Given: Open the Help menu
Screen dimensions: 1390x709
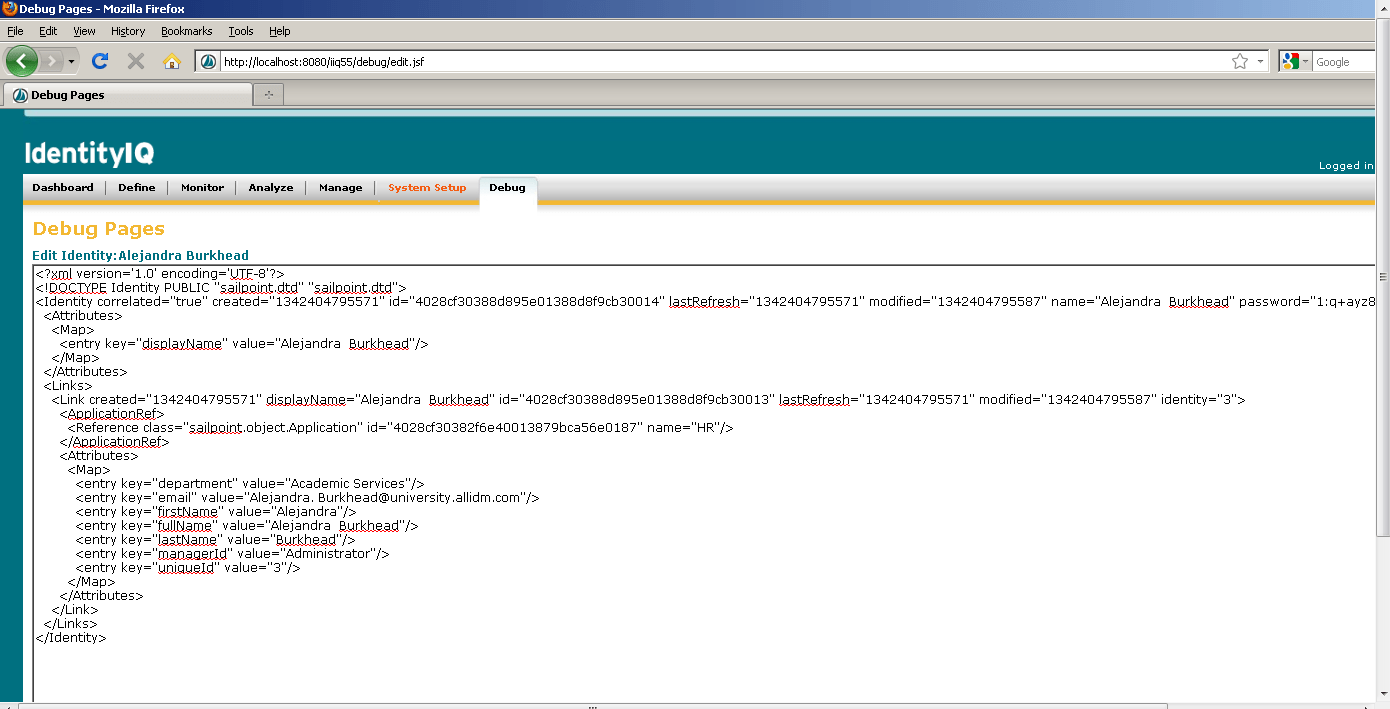Looking at the screenshot, I should click(x=280, y=31).
